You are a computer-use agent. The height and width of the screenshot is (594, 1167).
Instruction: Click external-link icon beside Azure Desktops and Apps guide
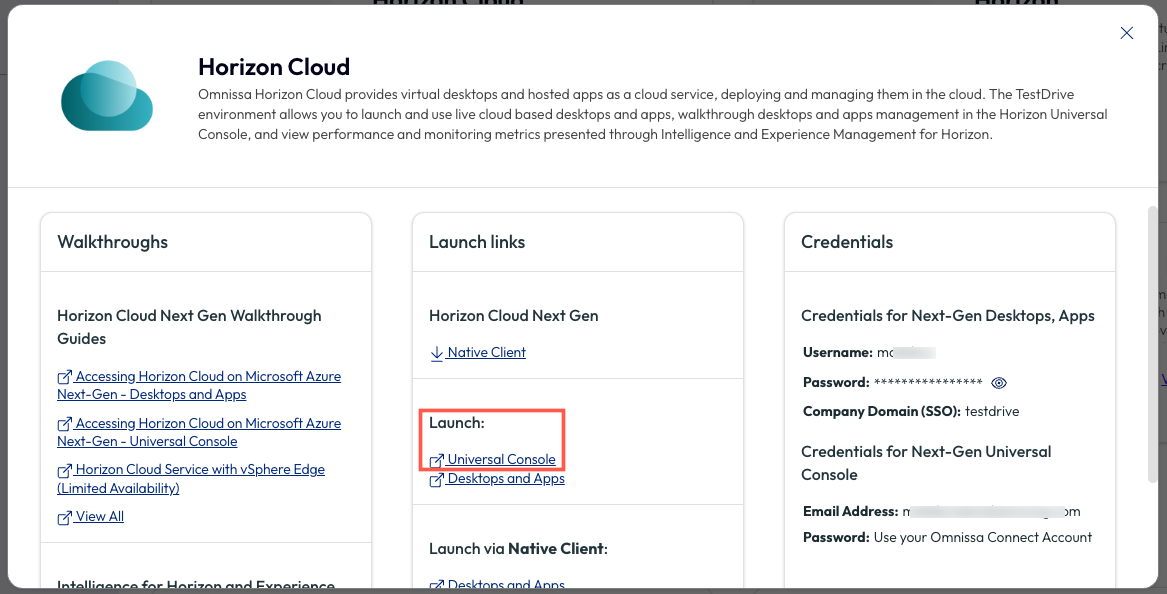point(64,378)
